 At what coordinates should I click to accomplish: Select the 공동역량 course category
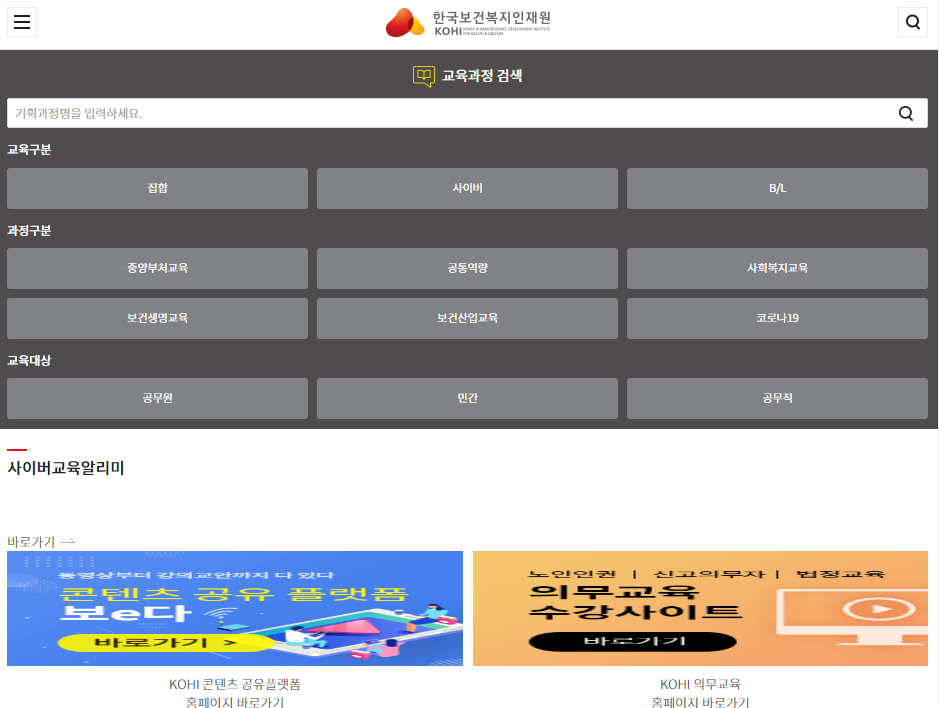tap(467, 268)
